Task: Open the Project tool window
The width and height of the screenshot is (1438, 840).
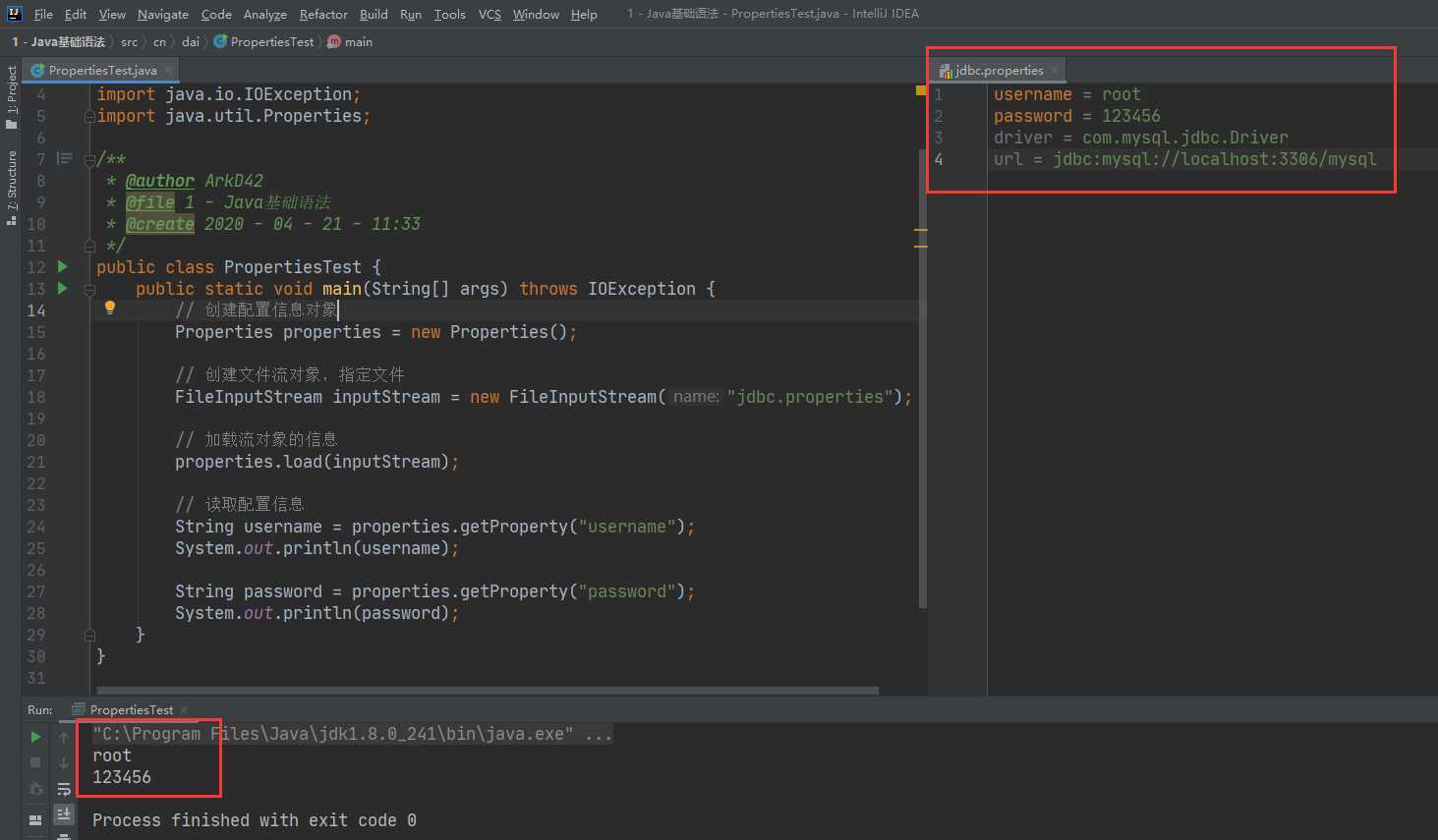Action: coord(11,96)
